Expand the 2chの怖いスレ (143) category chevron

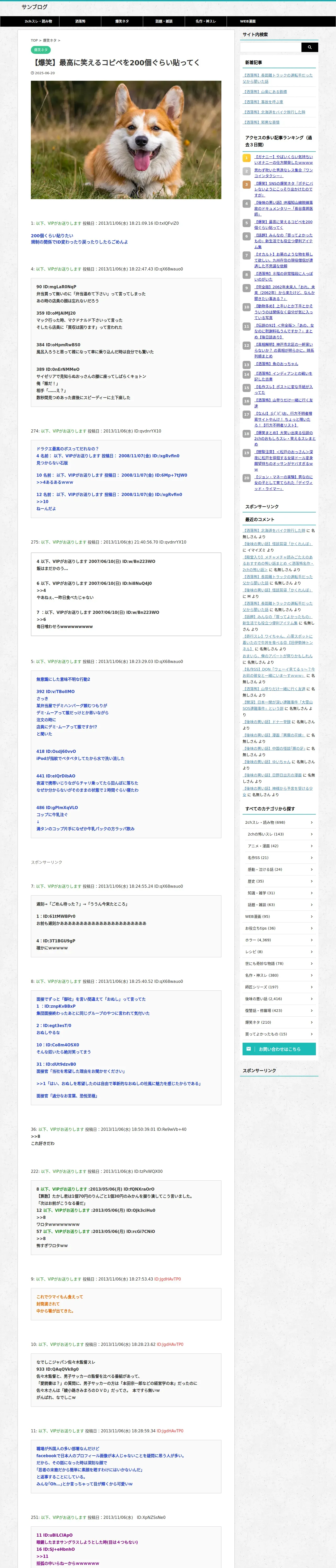tap(312, 834)
